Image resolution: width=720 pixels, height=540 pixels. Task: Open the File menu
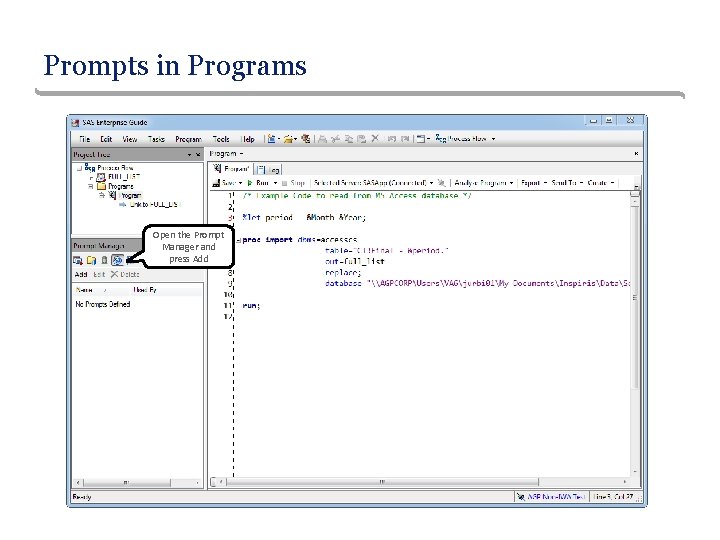84,139
